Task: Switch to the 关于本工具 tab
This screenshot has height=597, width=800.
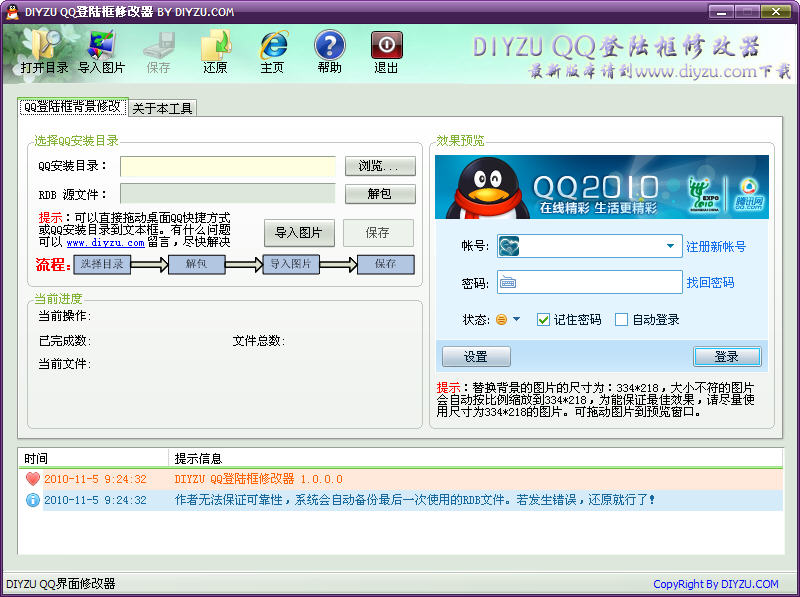Action: pos(162,108)
